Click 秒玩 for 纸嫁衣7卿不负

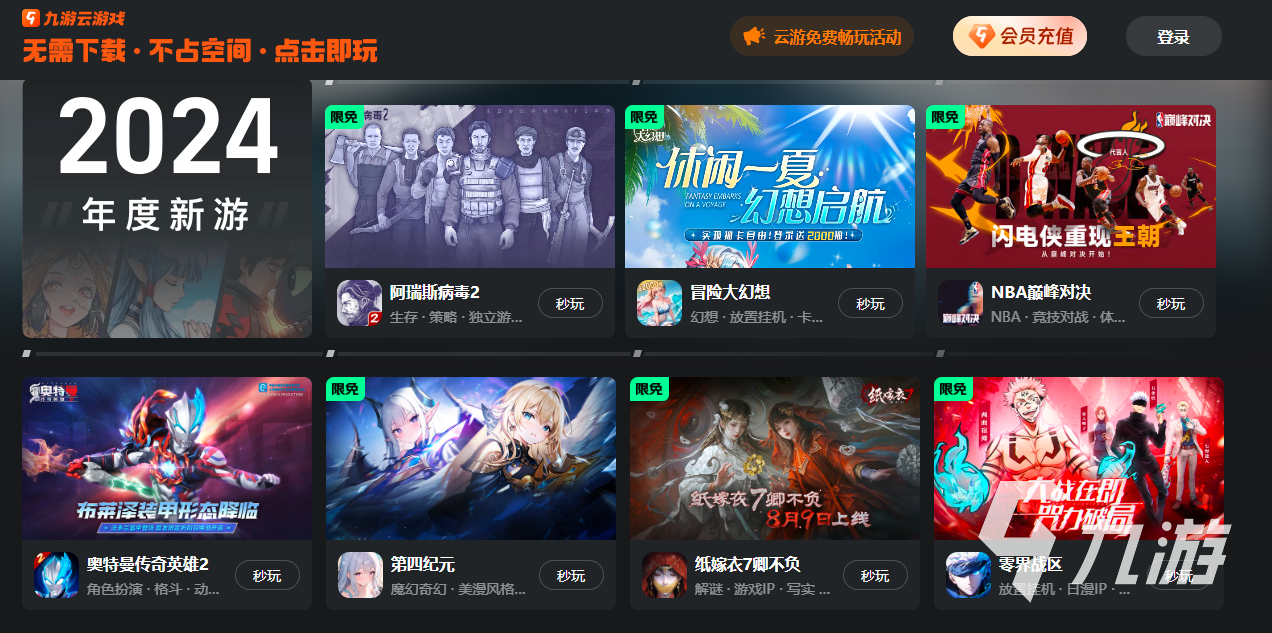click(x=875, y=576)
